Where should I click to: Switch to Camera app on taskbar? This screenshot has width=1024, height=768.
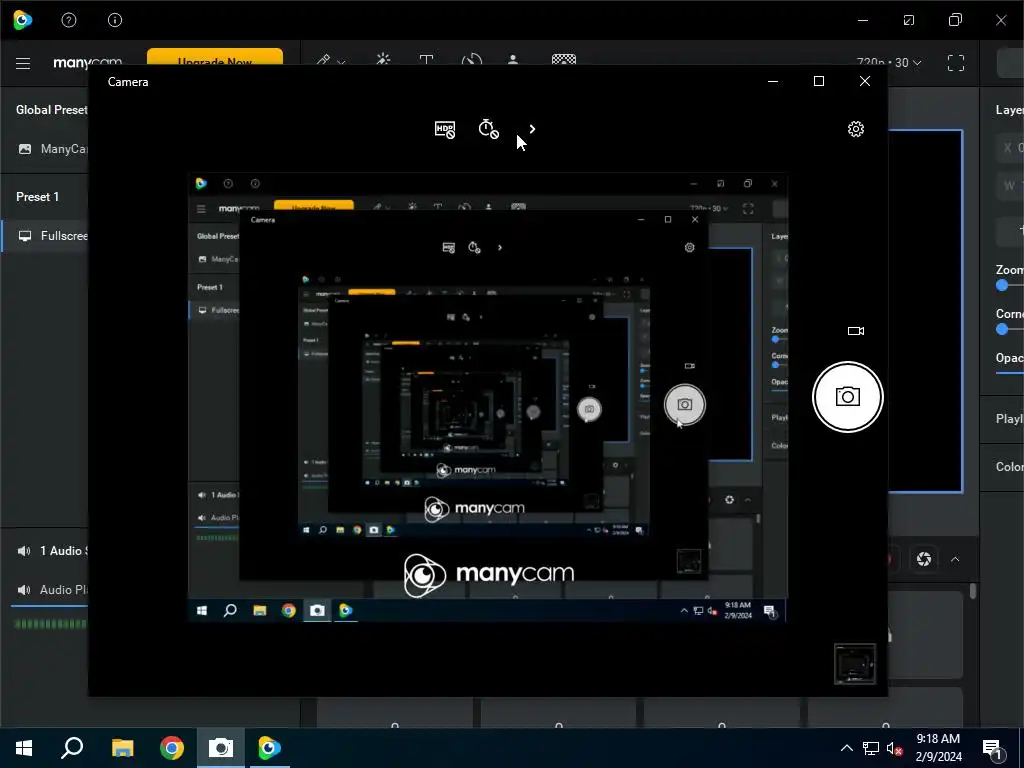221,748
